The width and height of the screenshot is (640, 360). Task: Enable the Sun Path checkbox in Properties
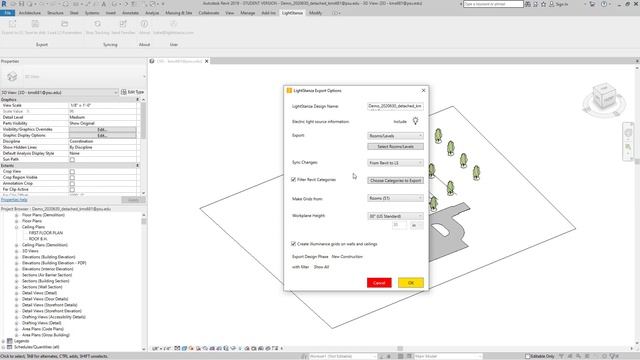point(72,160)
